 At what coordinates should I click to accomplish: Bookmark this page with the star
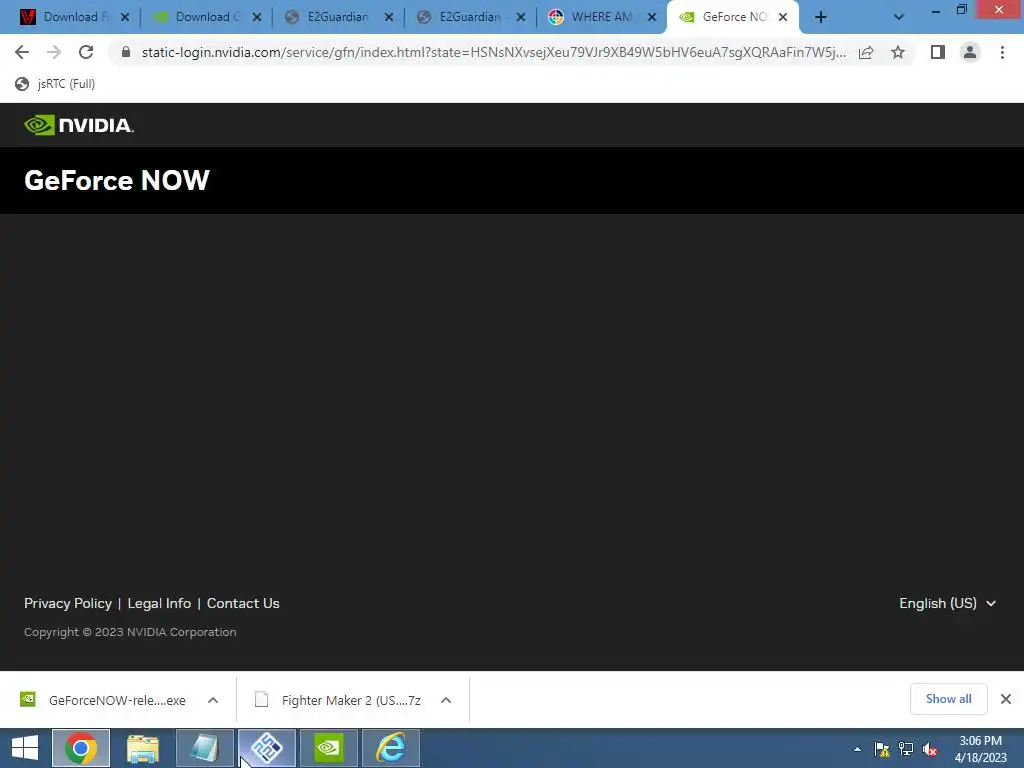pyautogui.click(x=898, y=52)
